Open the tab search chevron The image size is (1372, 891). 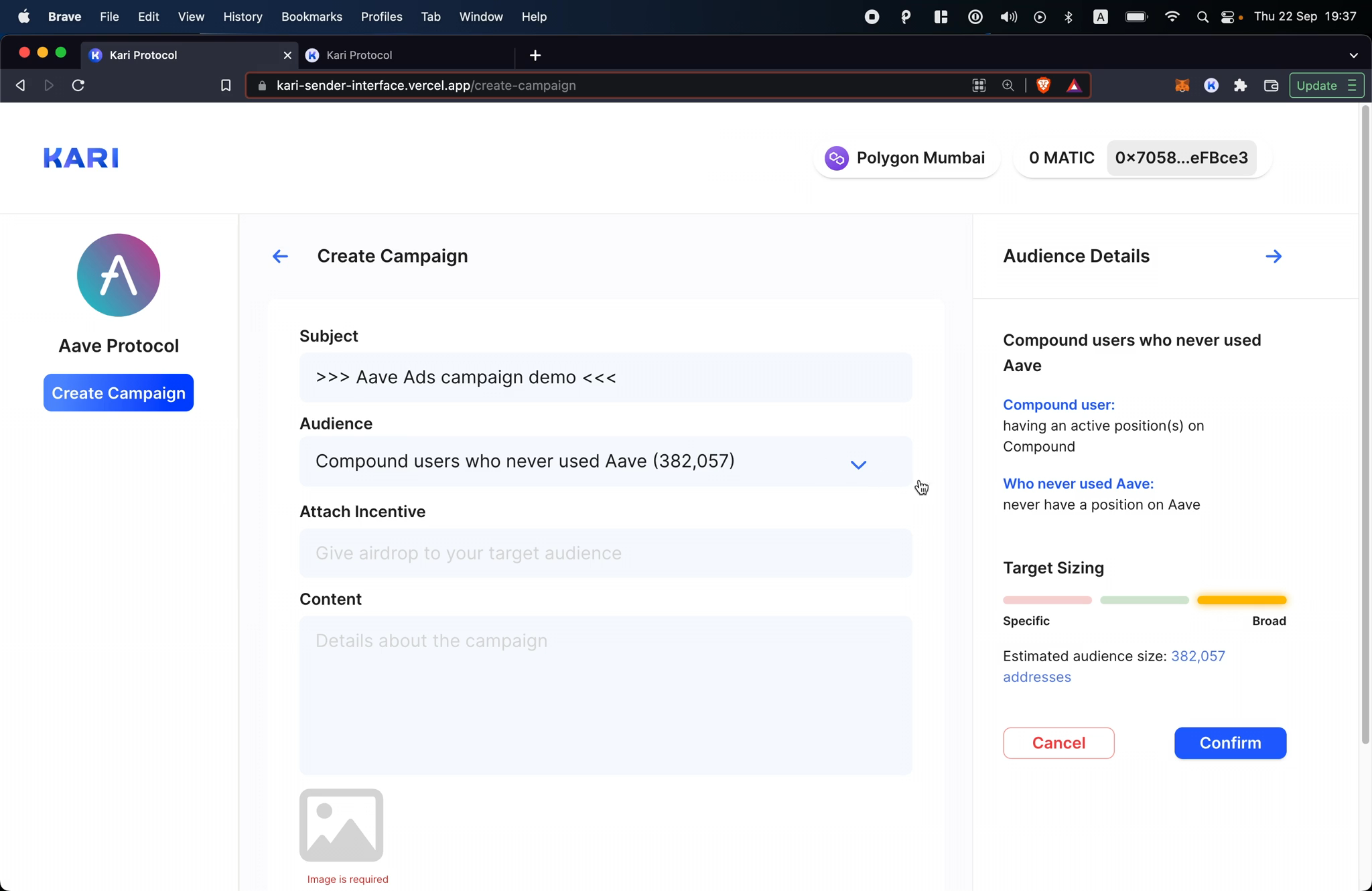tap(1353, 55)
